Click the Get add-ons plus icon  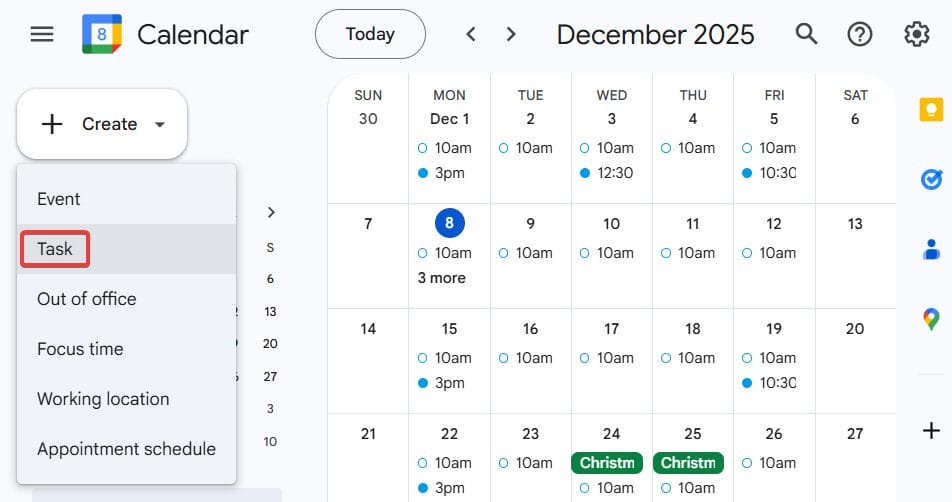coord(931,431)
